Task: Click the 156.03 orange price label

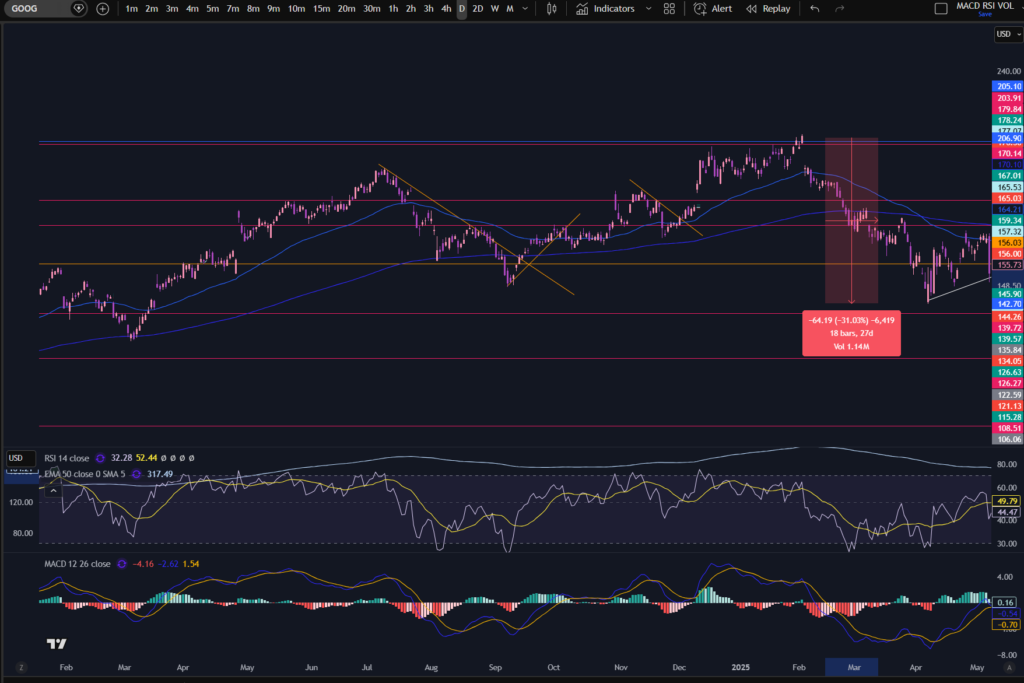Action: point(1008,242)
